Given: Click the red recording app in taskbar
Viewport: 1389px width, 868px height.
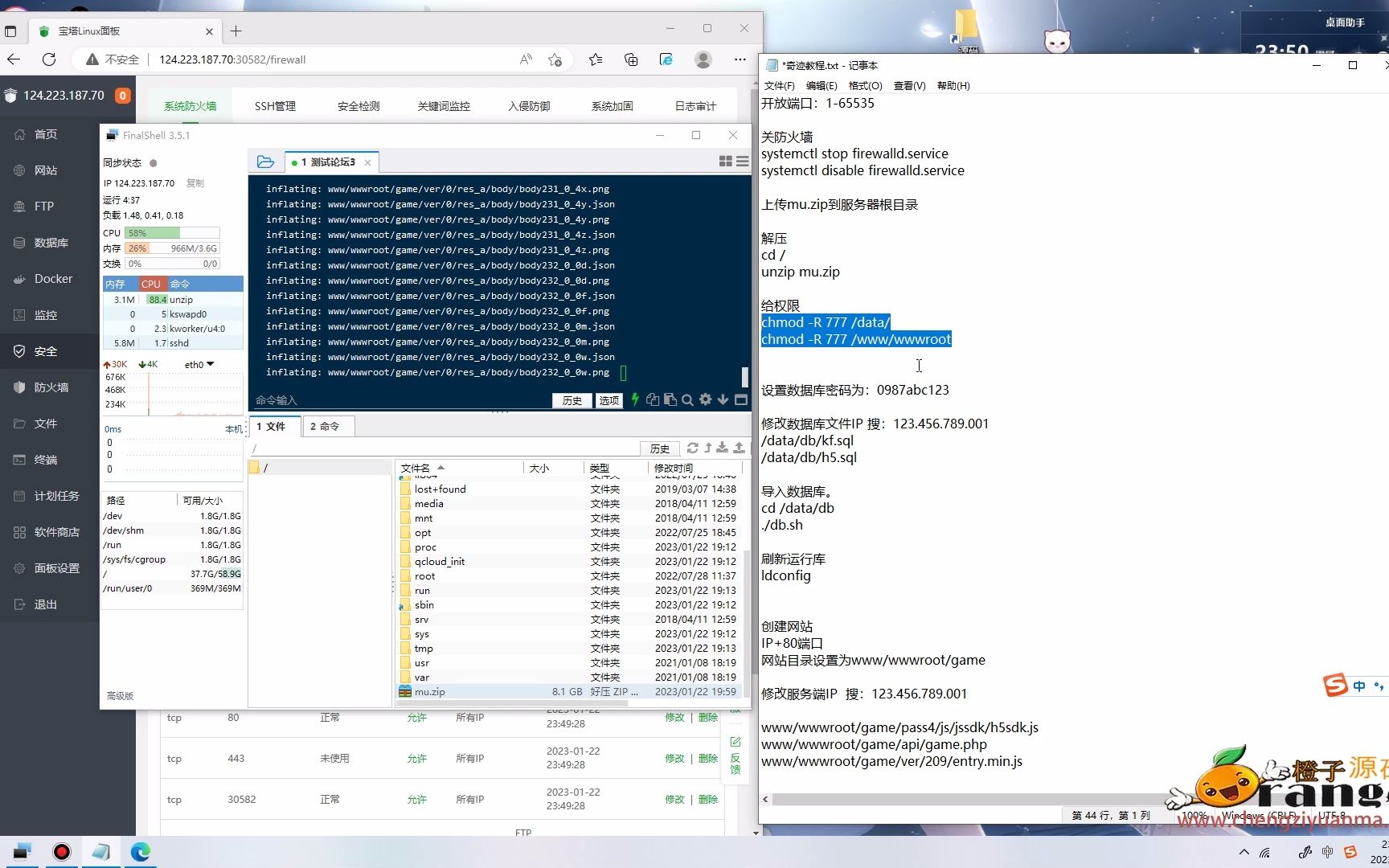Looking at the screenshot, I should tap(62, 852).
